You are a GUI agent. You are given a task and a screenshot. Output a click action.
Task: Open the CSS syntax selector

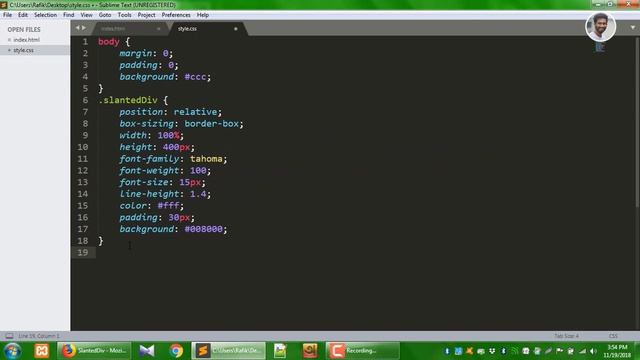pos(613,336)
